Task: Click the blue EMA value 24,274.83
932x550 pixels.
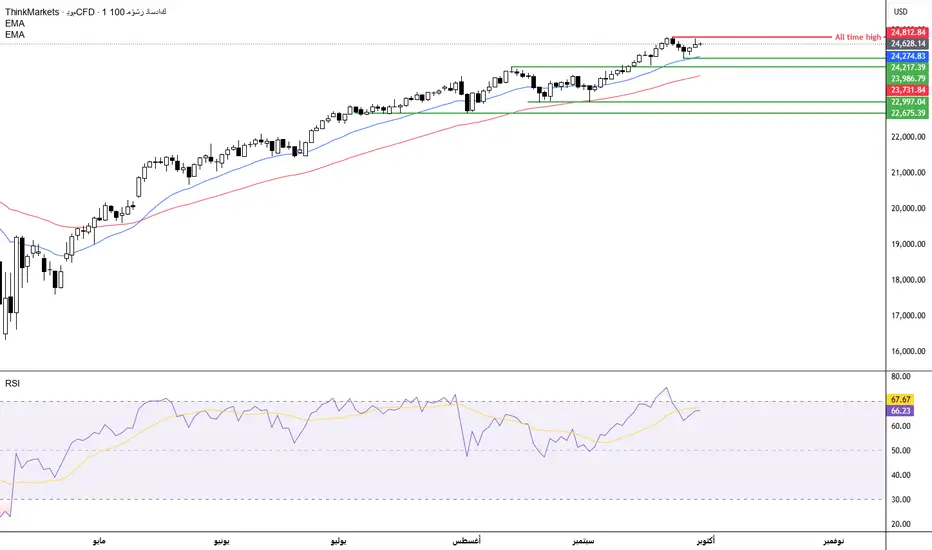Action: pos(908,56)
